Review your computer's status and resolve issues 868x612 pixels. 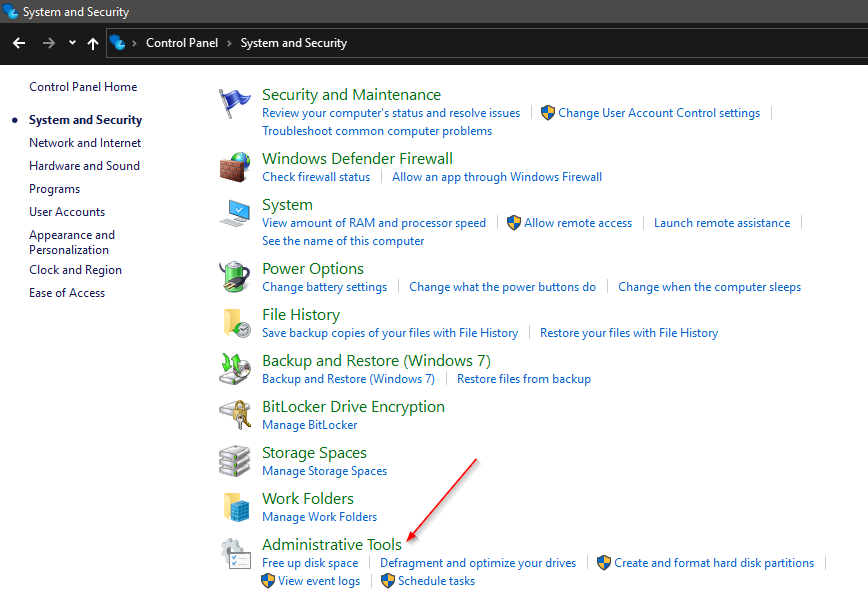(391, 113)
